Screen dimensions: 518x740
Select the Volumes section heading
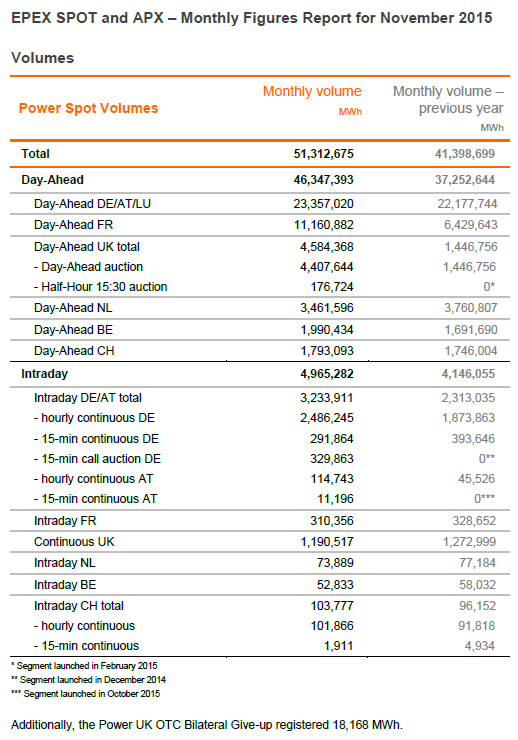[42, 58]
